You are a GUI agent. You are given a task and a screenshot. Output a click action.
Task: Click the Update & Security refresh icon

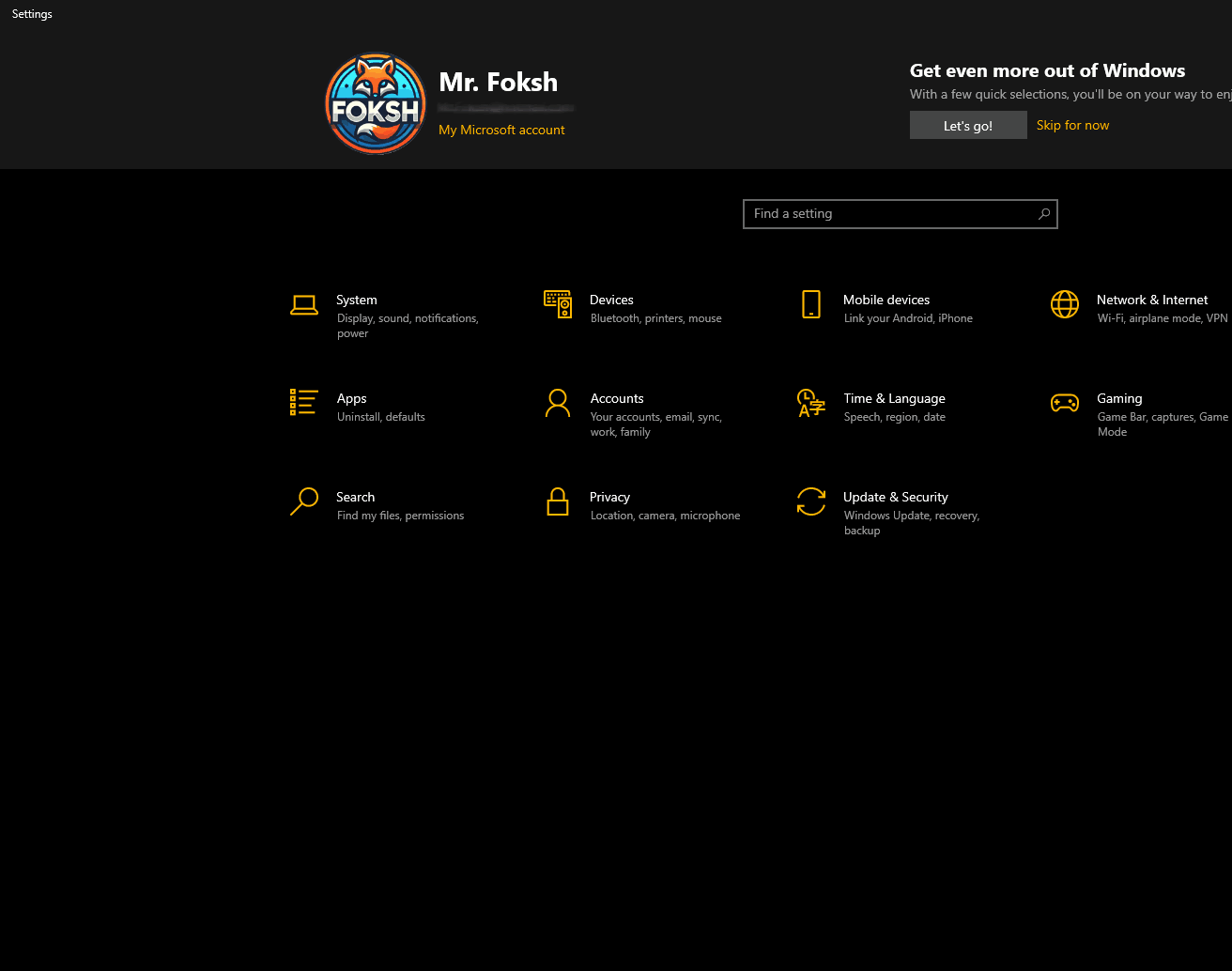pyautogui.click(x=811, y=501)
